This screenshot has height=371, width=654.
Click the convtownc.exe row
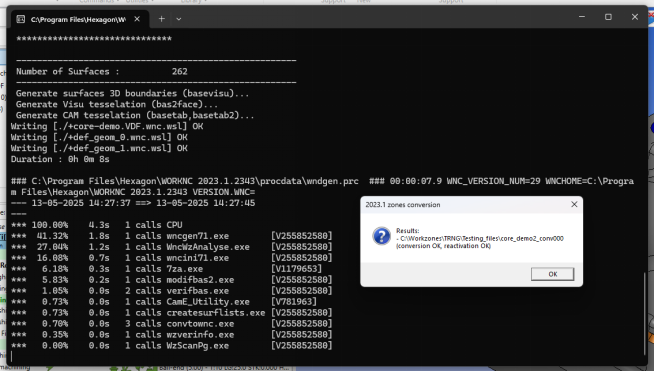coord(171,324)
